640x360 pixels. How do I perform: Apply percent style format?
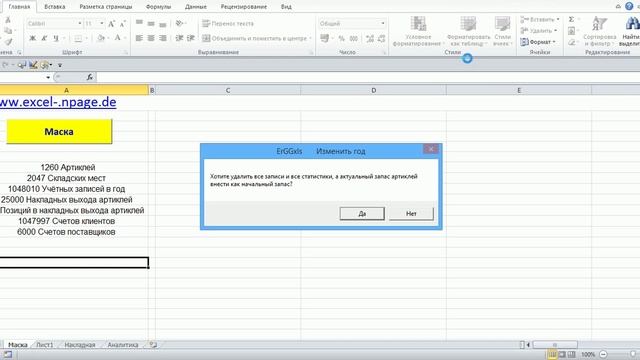pos(342,38)
